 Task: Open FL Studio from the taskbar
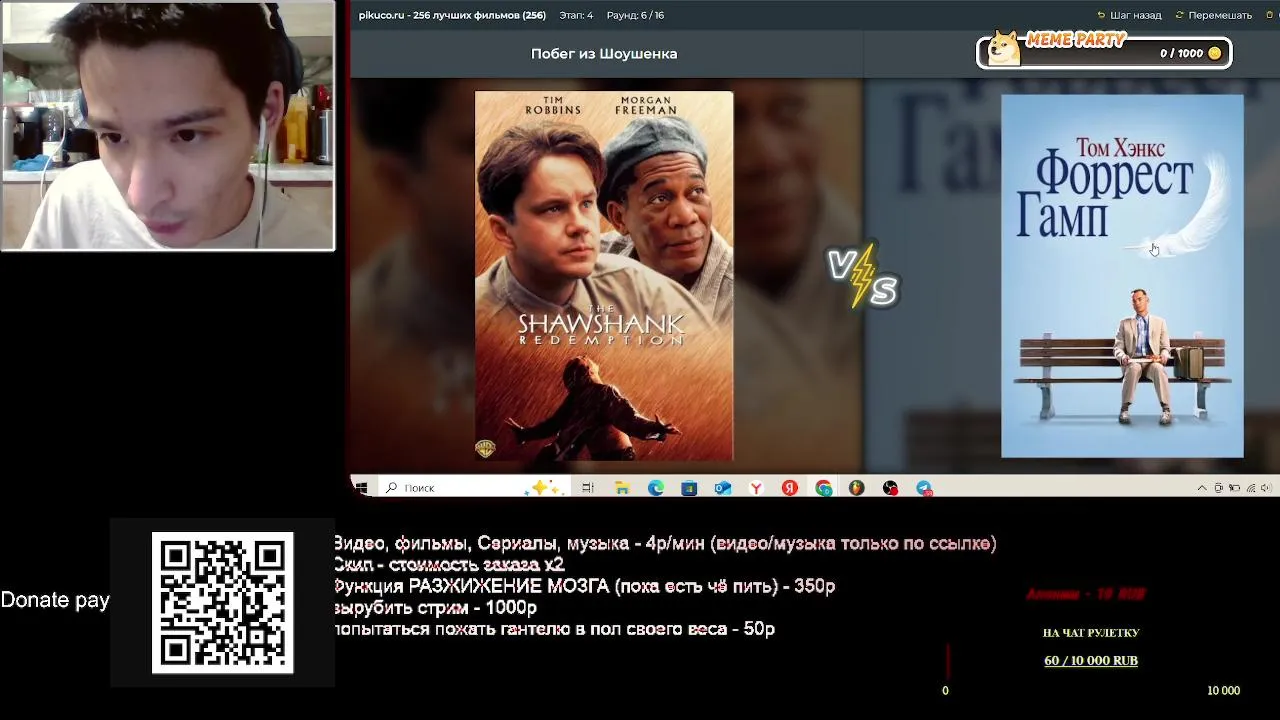pyautogui.click(x=857, y=488)
